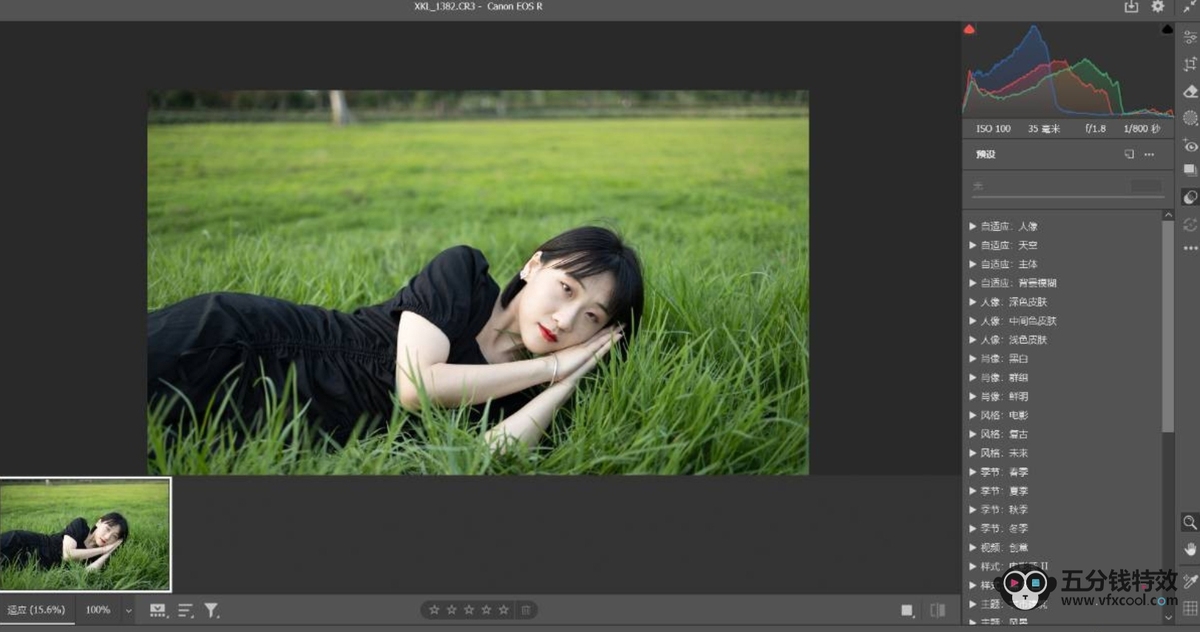The width and height of the screenshot is (1200, 632).
Task: Create new preset icon in Presets header
Action: point(1129,155)
